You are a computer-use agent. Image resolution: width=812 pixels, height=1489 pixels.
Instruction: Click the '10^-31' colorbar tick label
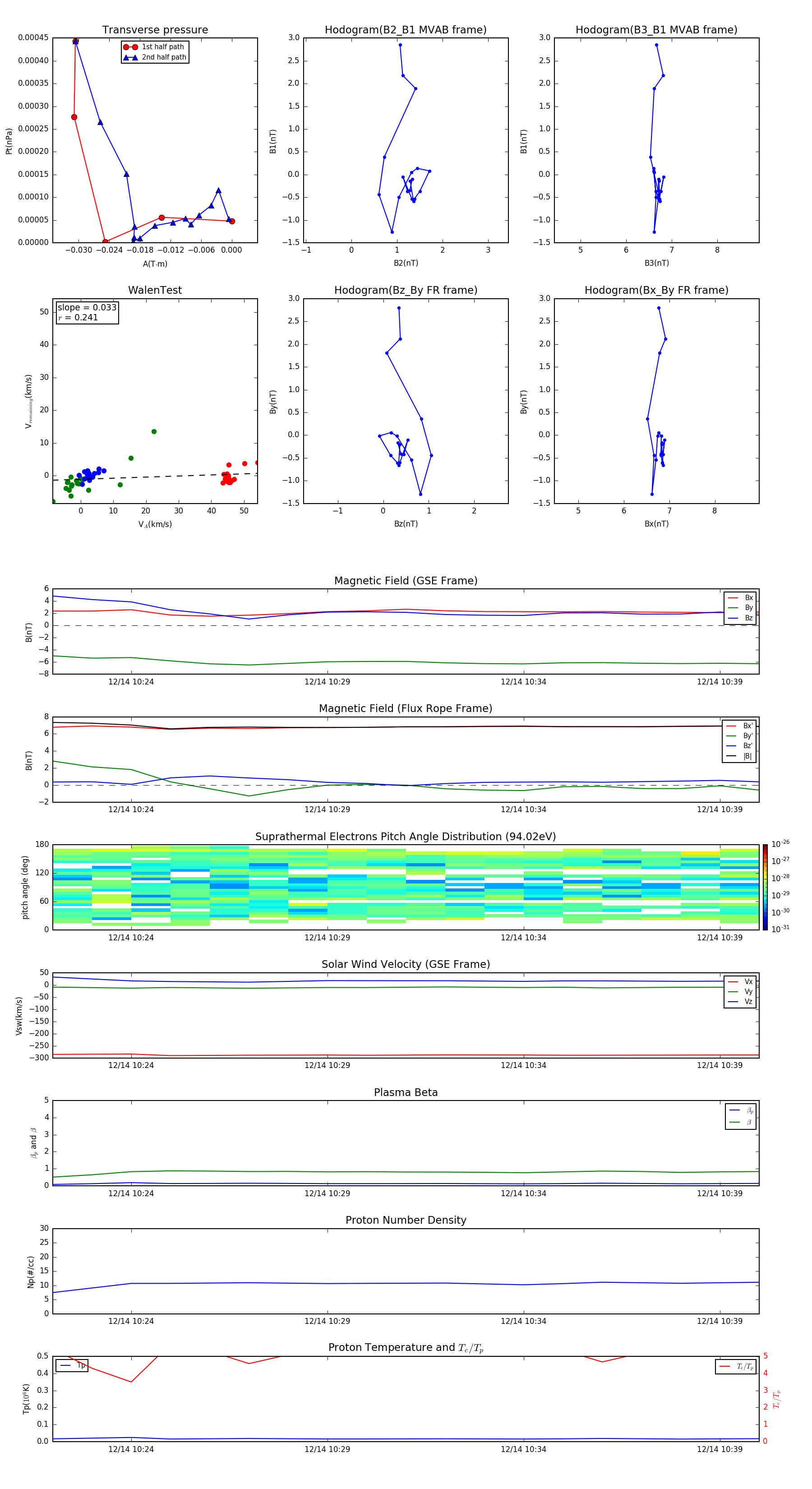tap(780, 929)
